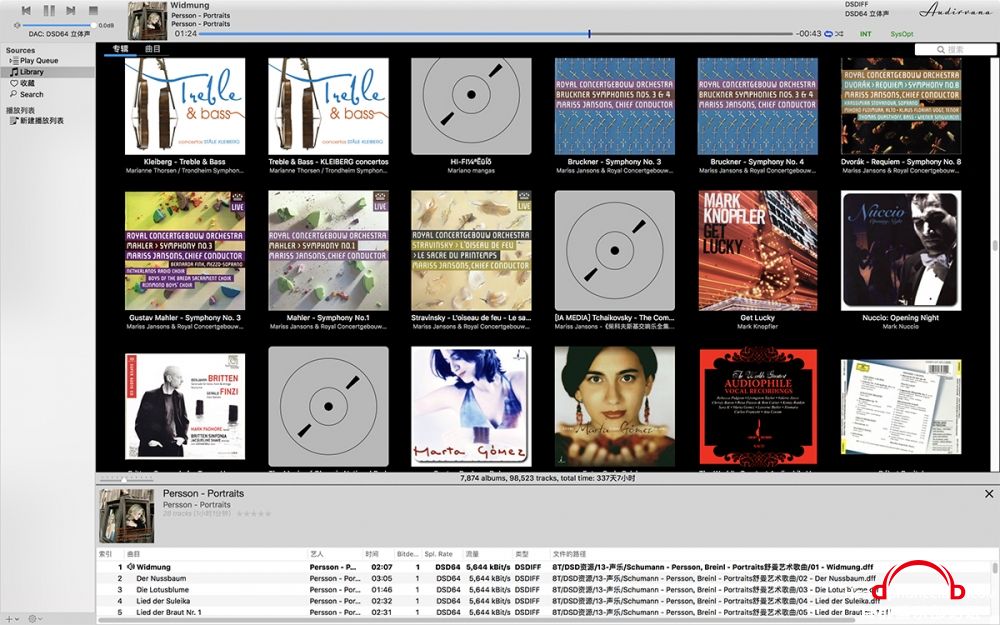1000x625 pixels.
Task: Select the playing track Widmung row
Action: [544, 567]
